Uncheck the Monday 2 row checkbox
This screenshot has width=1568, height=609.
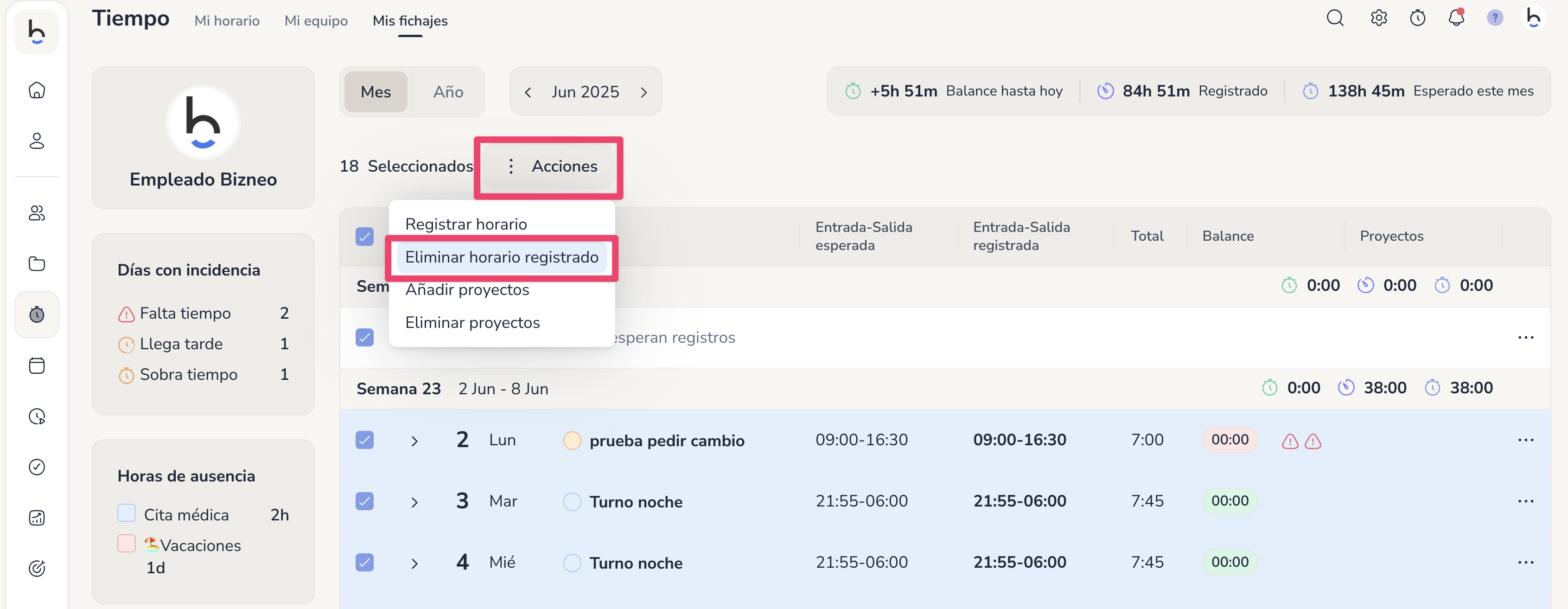[x=364, y=440]
